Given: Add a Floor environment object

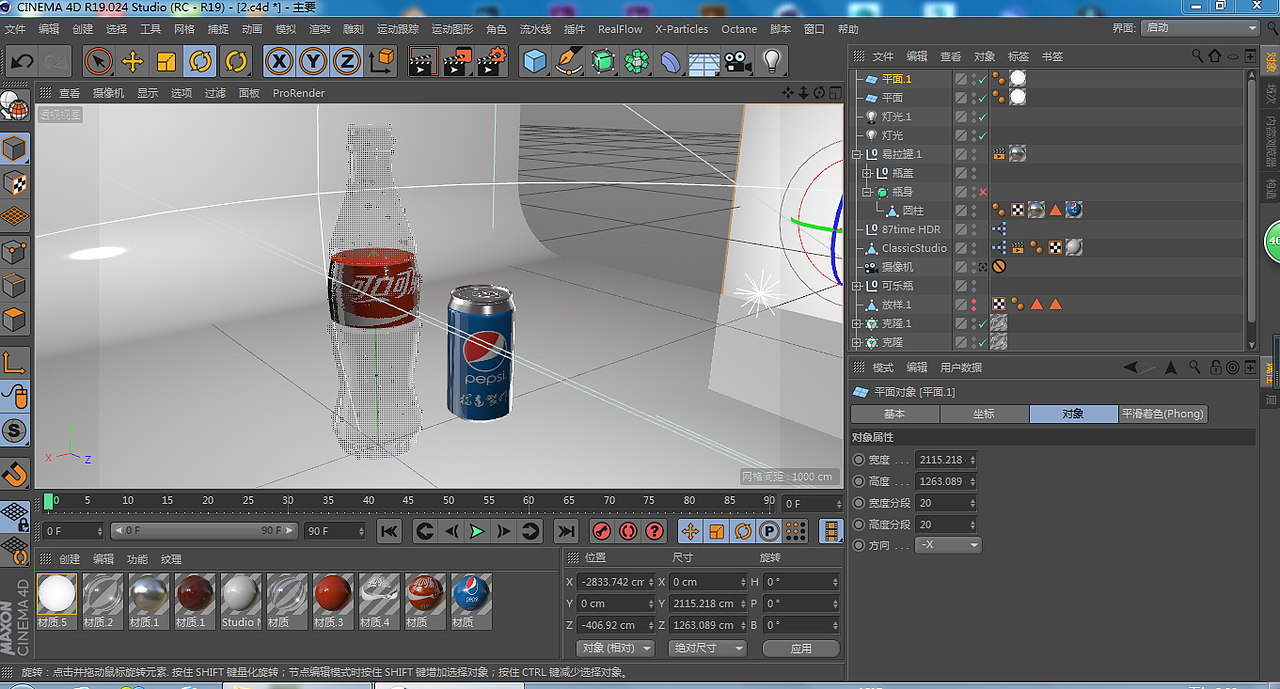Looking at the screenshot, I should [704, 61].
